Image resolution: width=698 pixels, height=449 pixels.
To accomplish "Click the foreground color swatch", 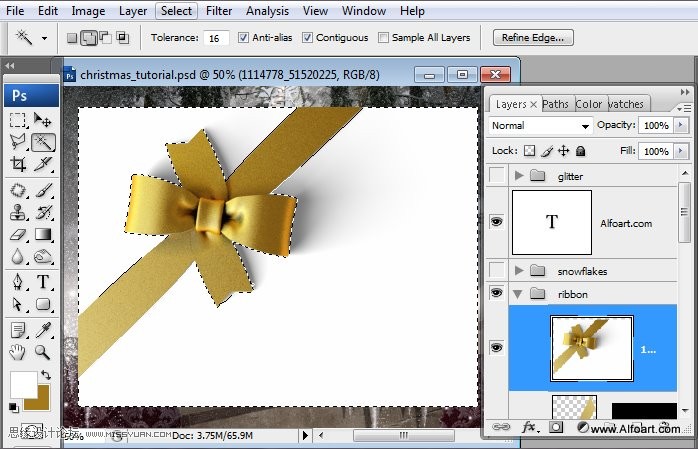I will (x=24, y=384).
